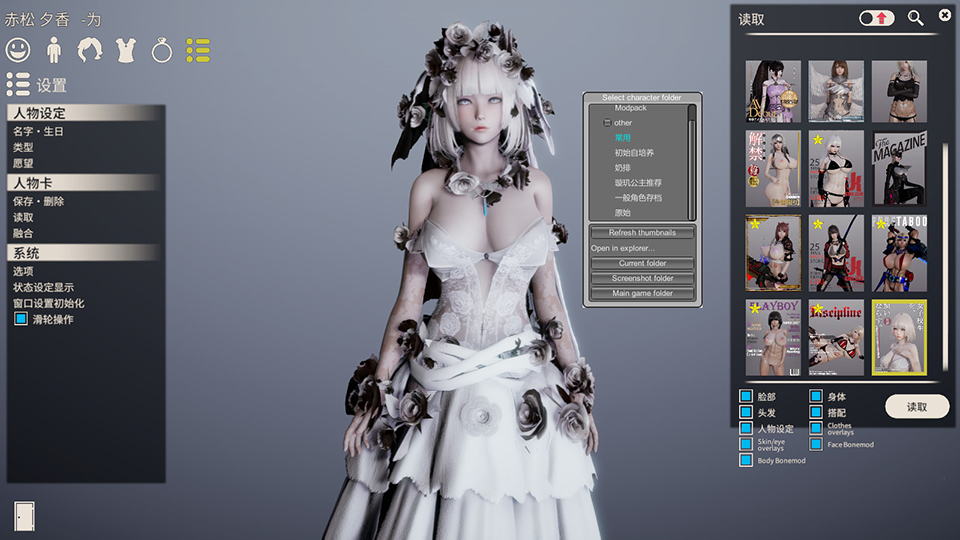Click the Refresh thumbnails button
Screen dimensions: 960x540
tap(642, 233)
